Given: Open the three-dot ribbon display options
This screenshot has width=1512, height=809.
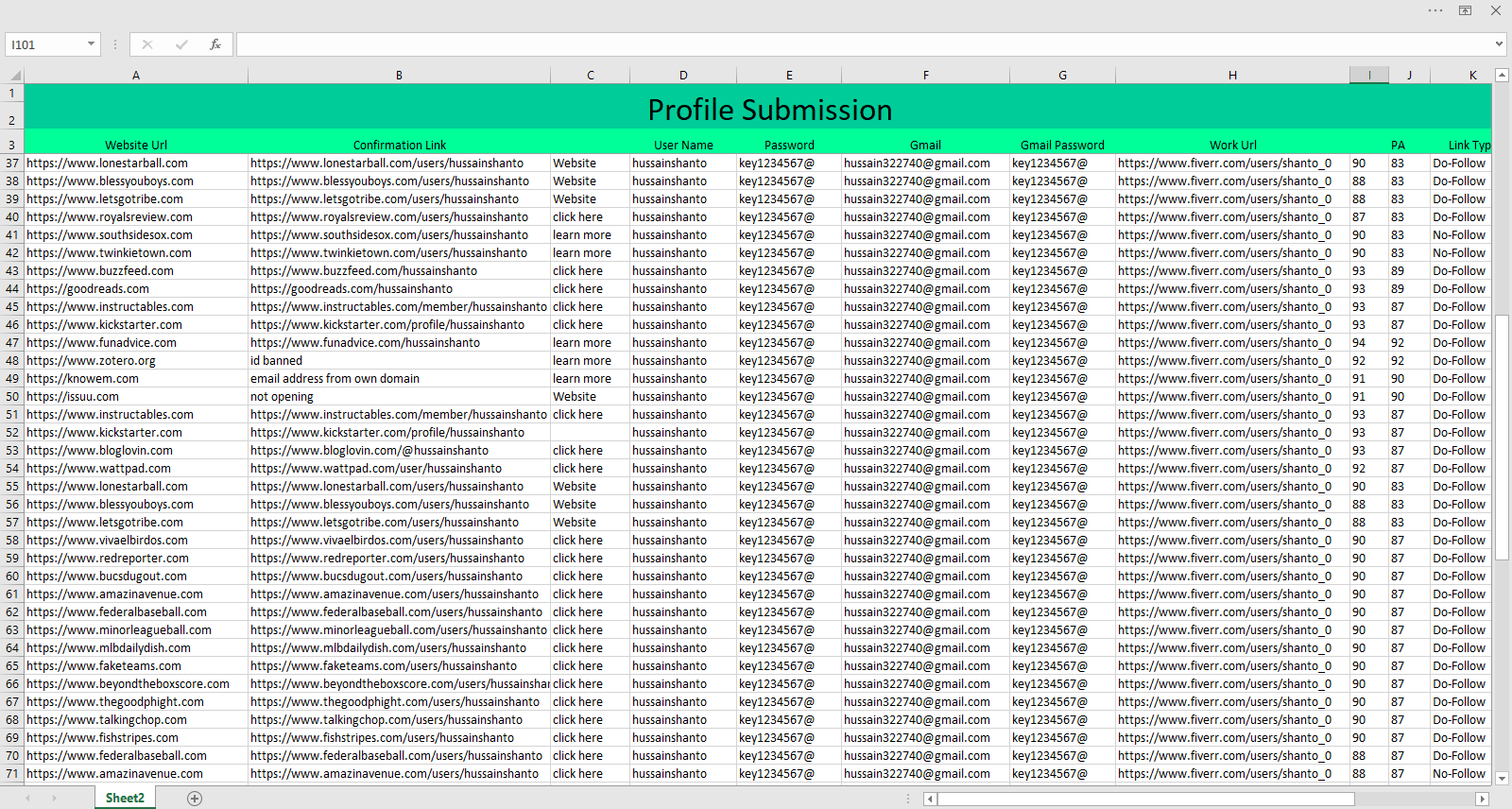Looking at the screenshot, I should [x=1435, y=10].
